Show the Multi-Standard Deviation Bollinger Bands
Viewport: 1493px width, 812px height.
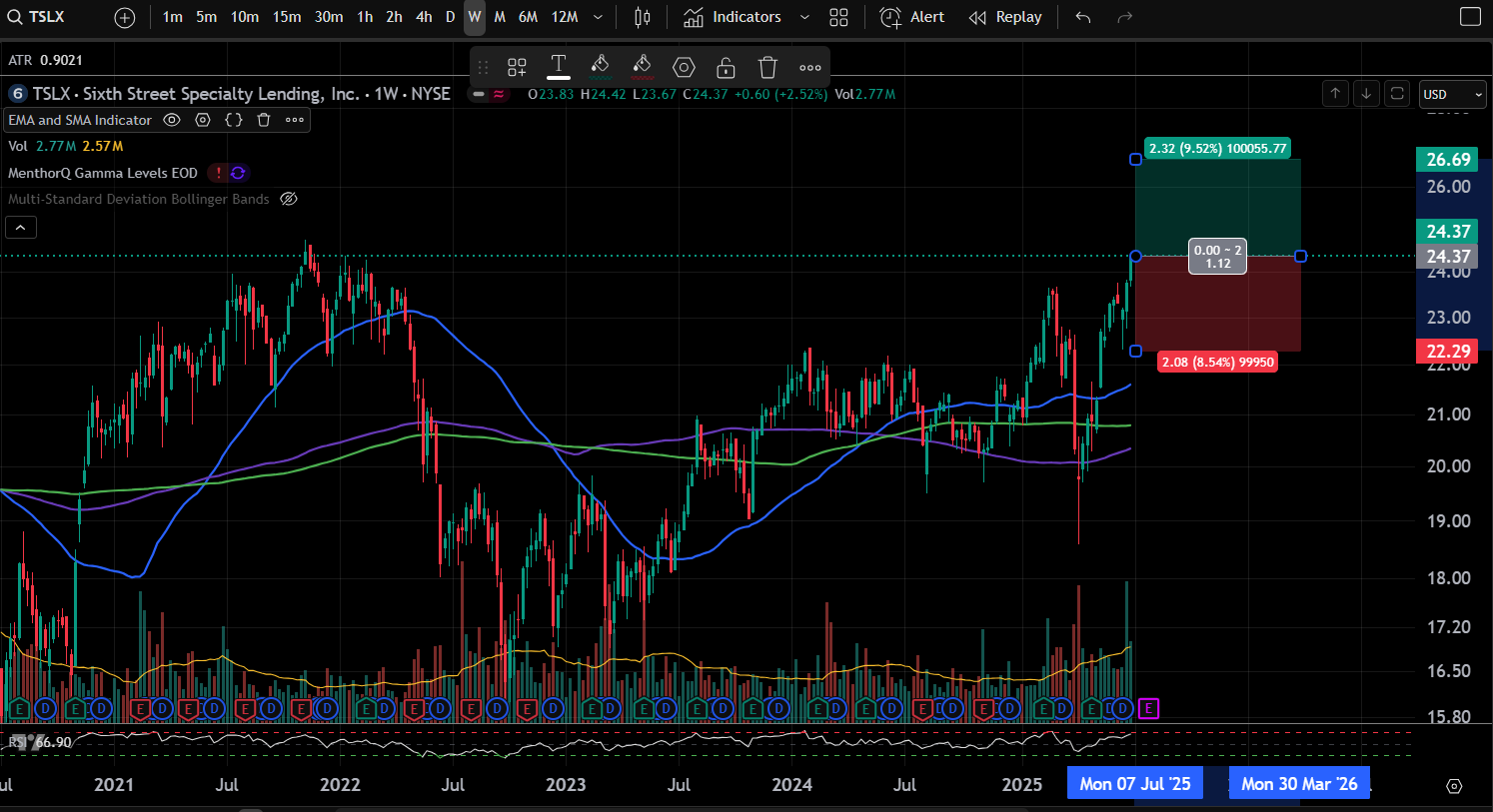pyautogui.click(x=289, y=199)
